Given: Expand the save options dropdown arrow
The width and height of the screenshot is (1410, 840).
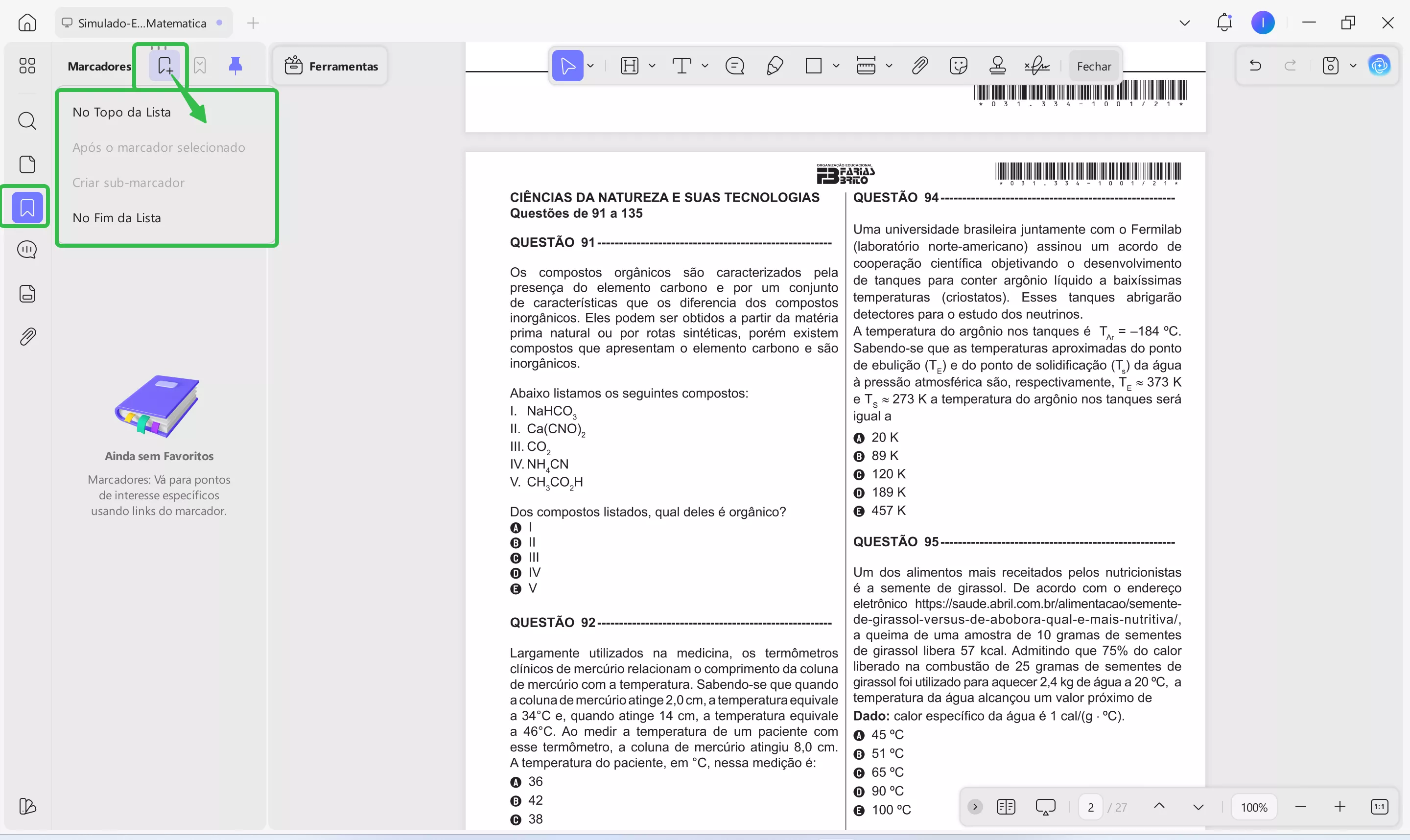Looking at the screenshot, I should click(x=1353, y=66).
